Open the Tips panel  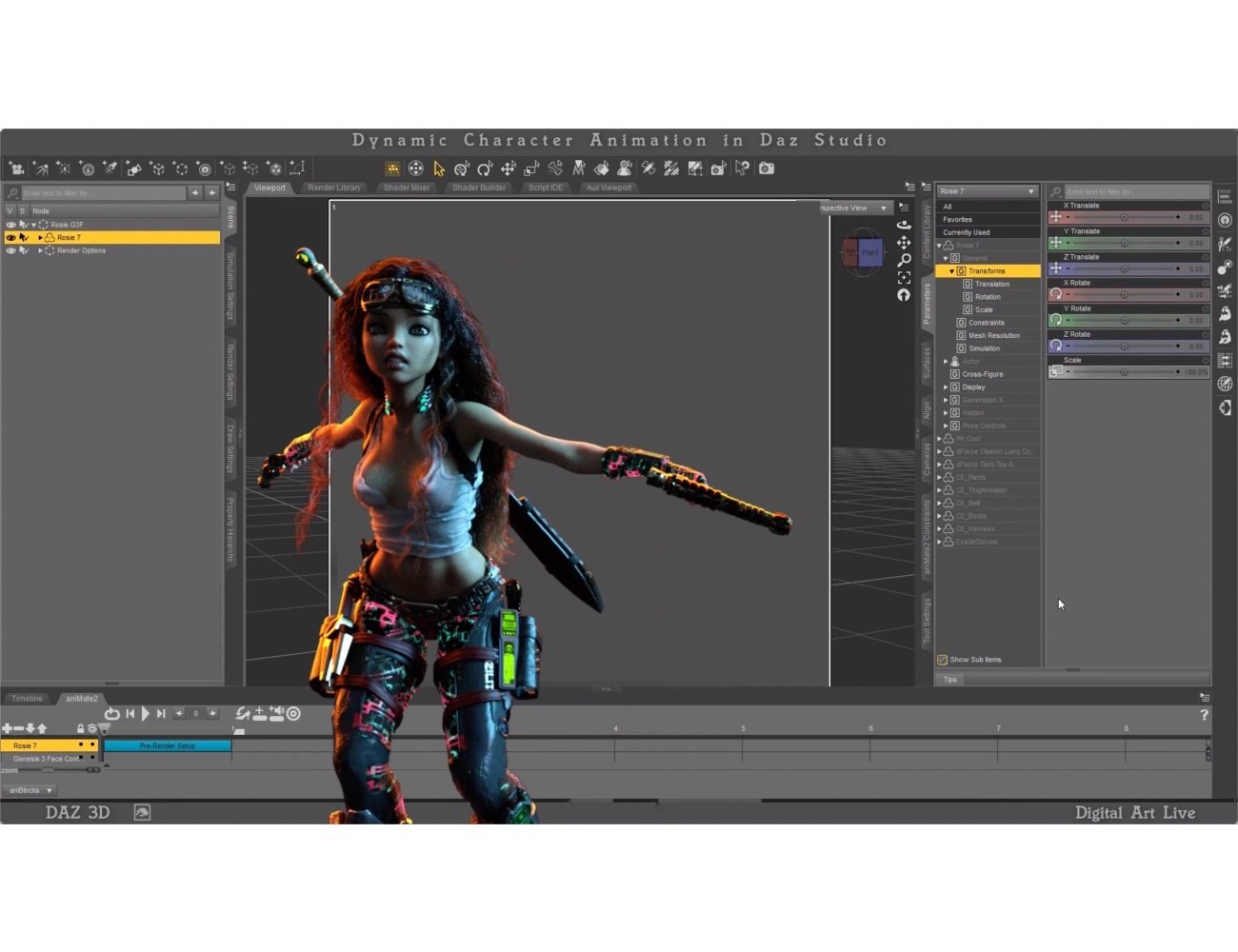(949, 679)
